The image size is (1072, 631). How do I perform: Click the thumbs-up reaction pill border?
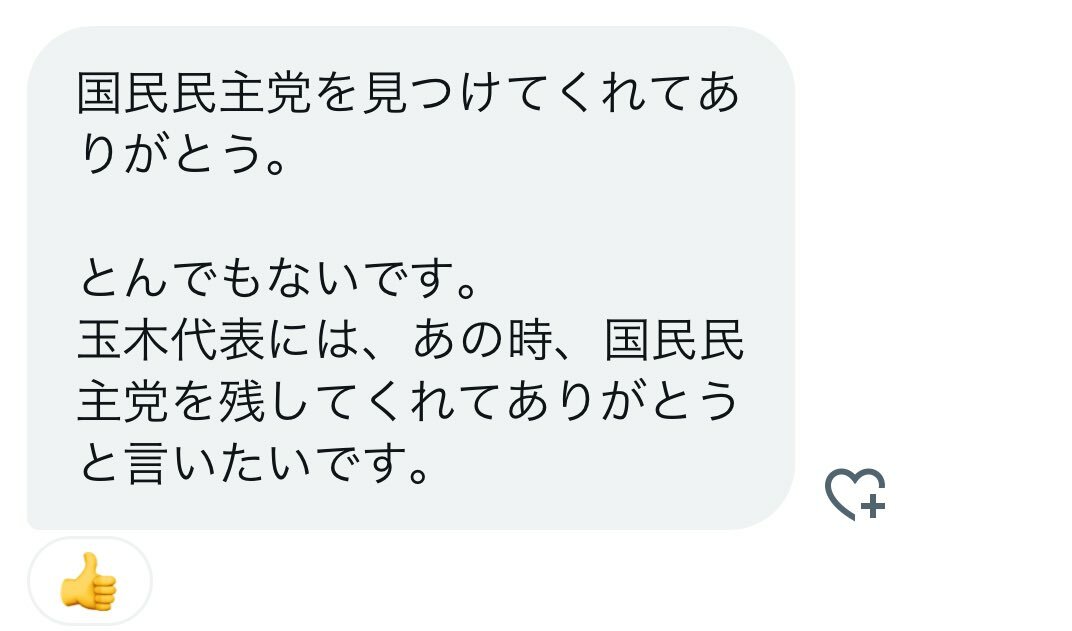(x=90, y=581)
